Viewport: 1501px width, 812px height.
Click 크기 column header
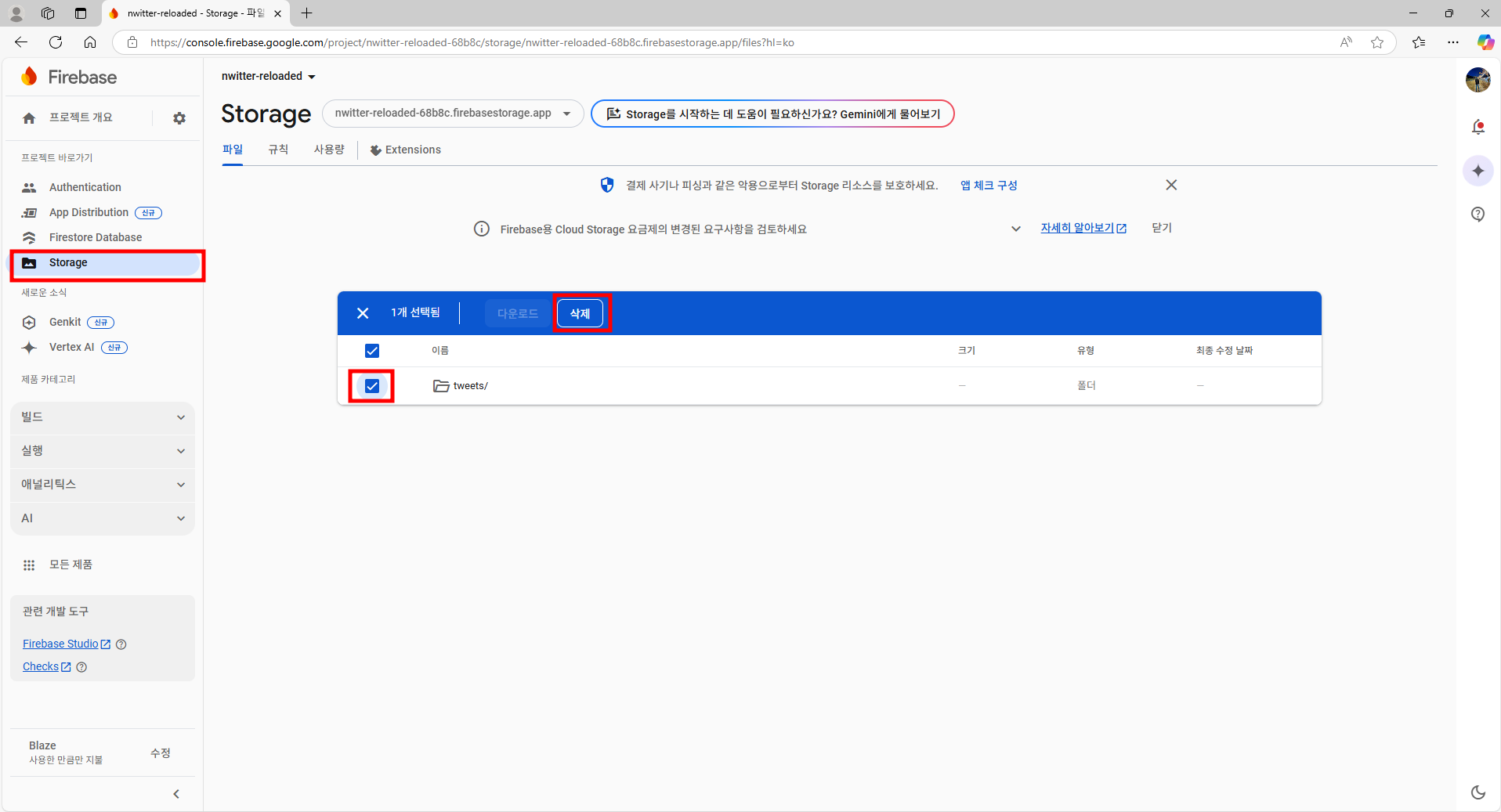(x=967, y=351)
